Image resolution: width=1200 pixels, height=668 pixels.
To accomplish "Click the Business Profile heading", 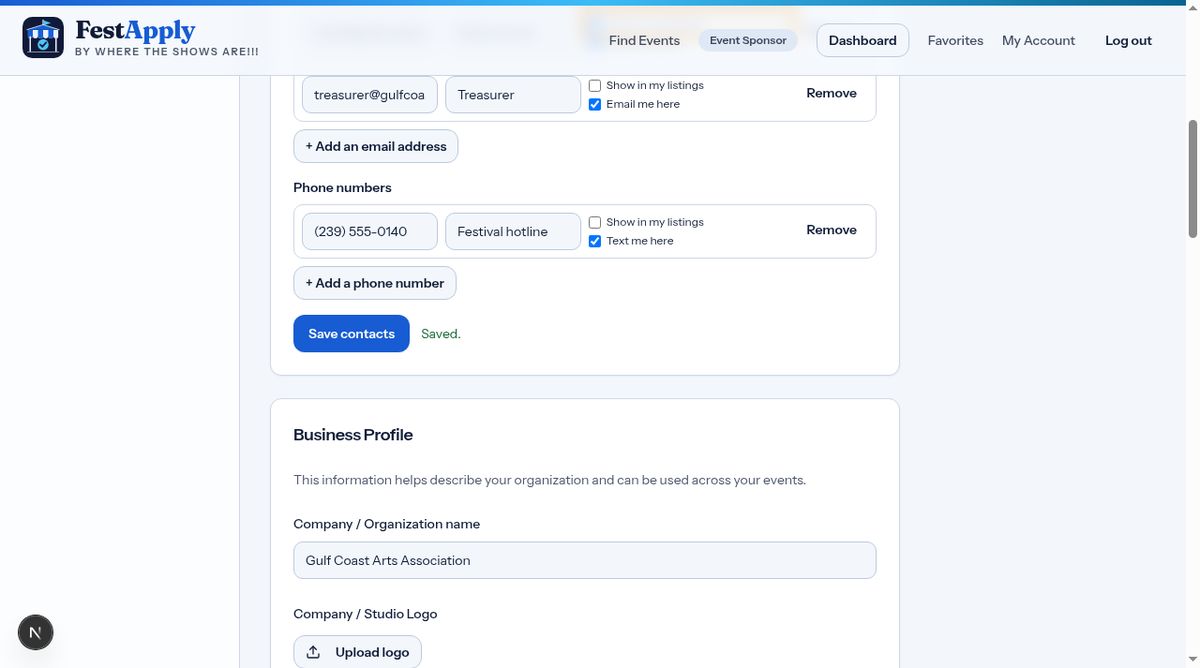I will 353,435.
